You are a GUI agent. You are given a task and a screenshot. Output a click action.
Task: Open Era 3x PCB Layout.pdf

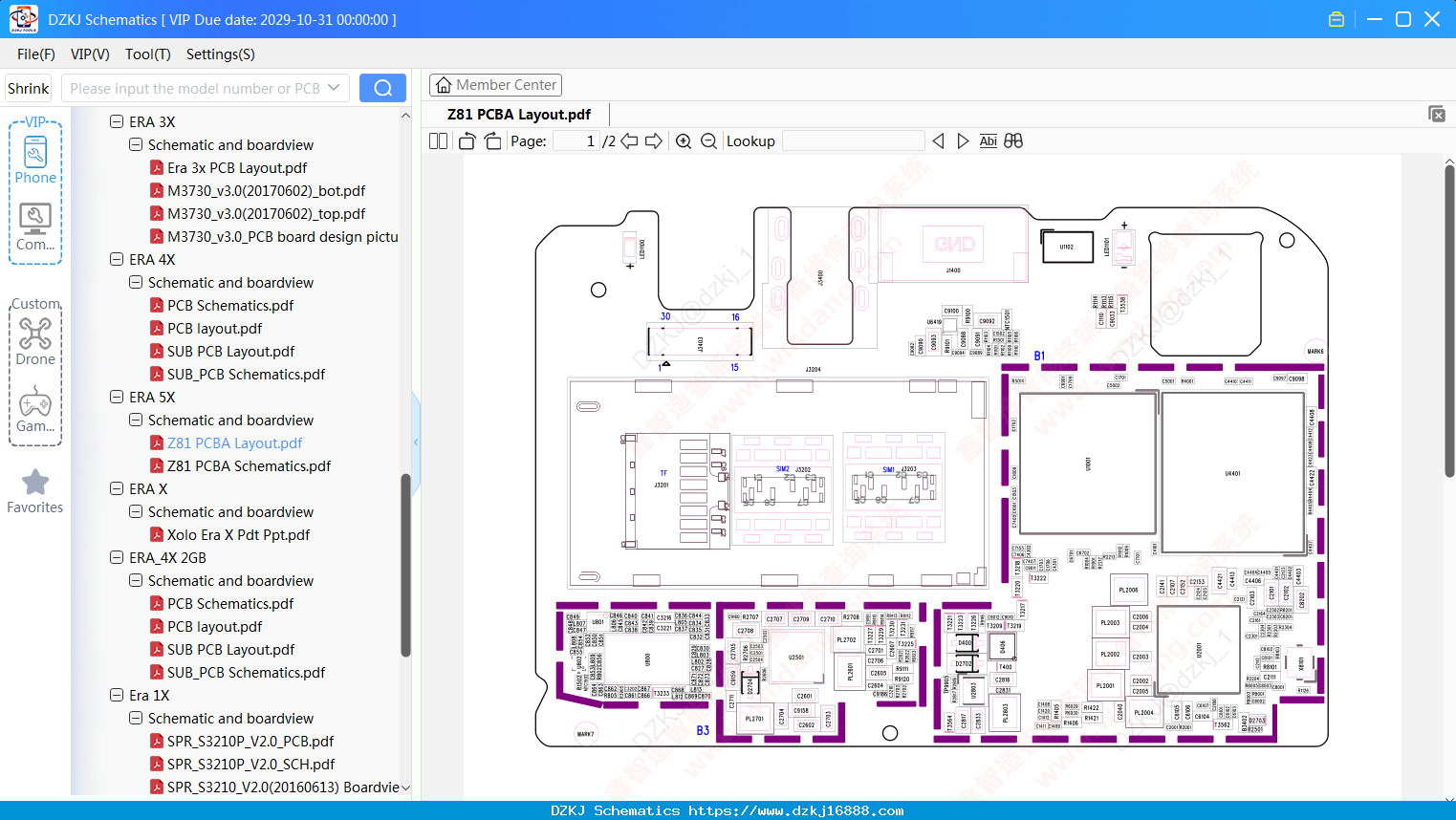(x=237, y=167)
